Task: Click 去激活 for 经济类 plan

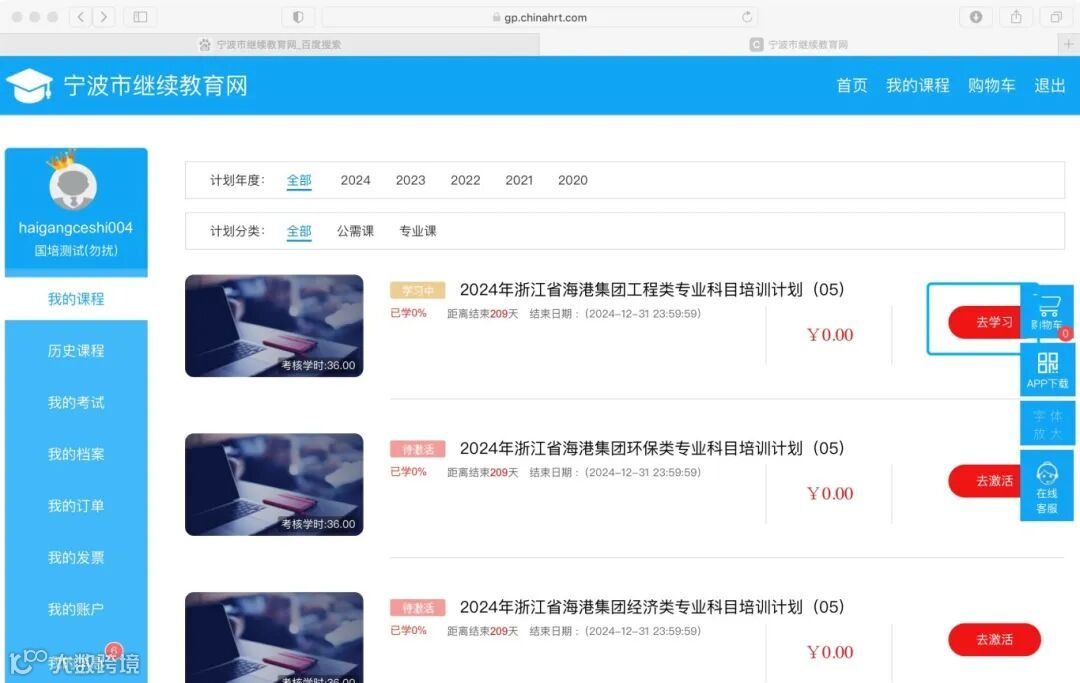Action: (994, 640)
